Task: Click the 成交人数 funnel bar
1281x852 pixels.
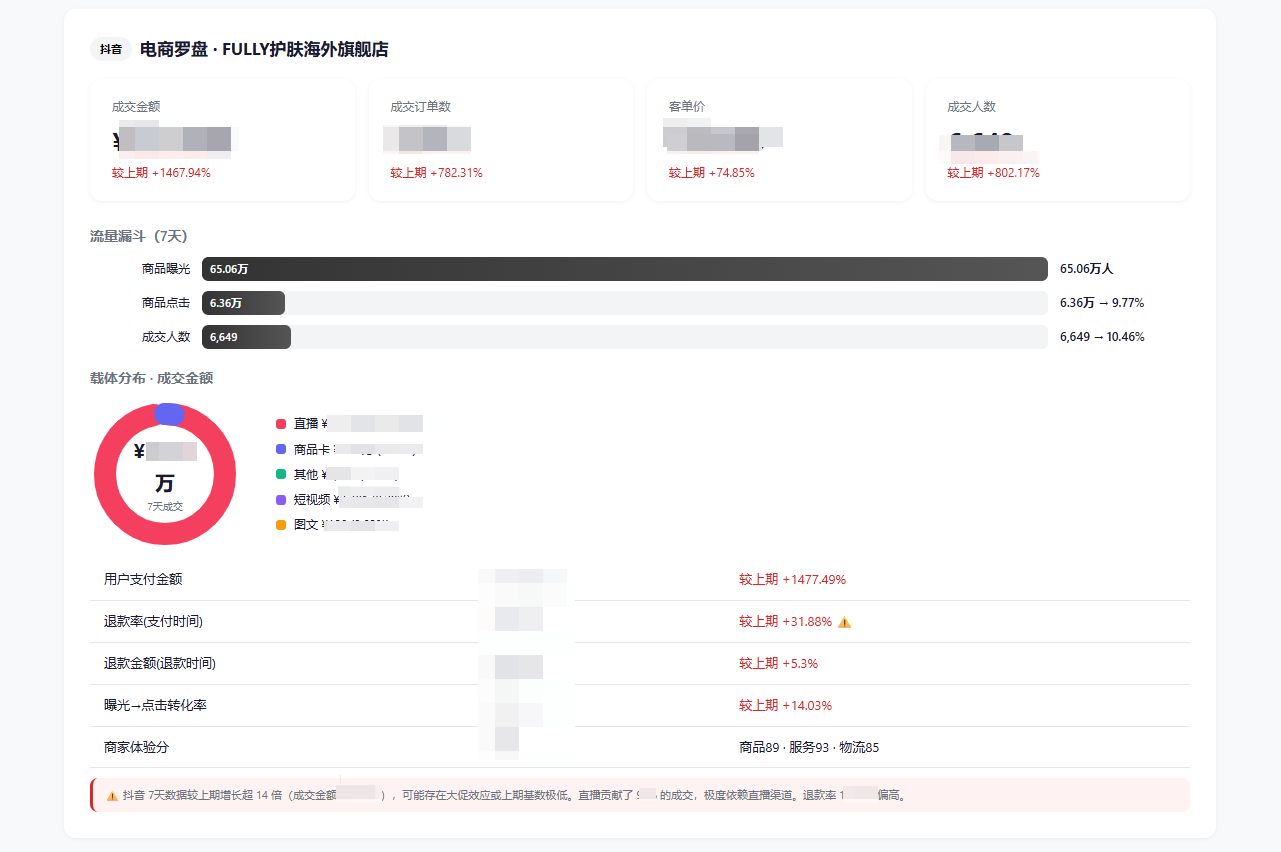Action: [246, 337]
